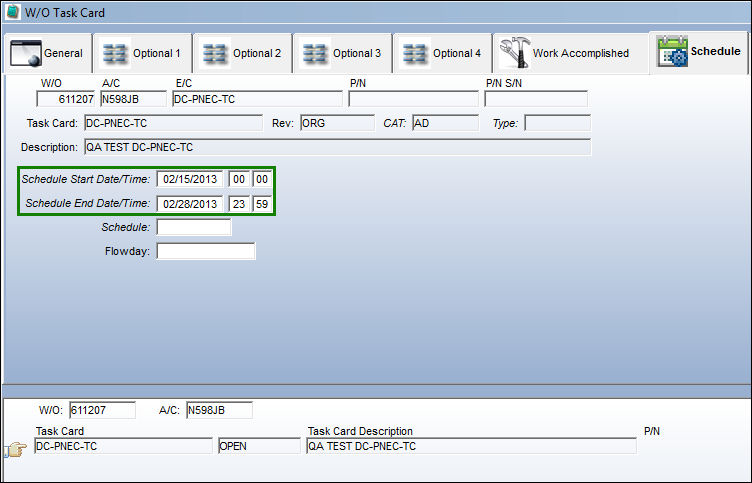Image resolution: width=752 pixels, height=483 pixels.
Task: Switch to the Optional 3 tab
Action: coord(342,53)
